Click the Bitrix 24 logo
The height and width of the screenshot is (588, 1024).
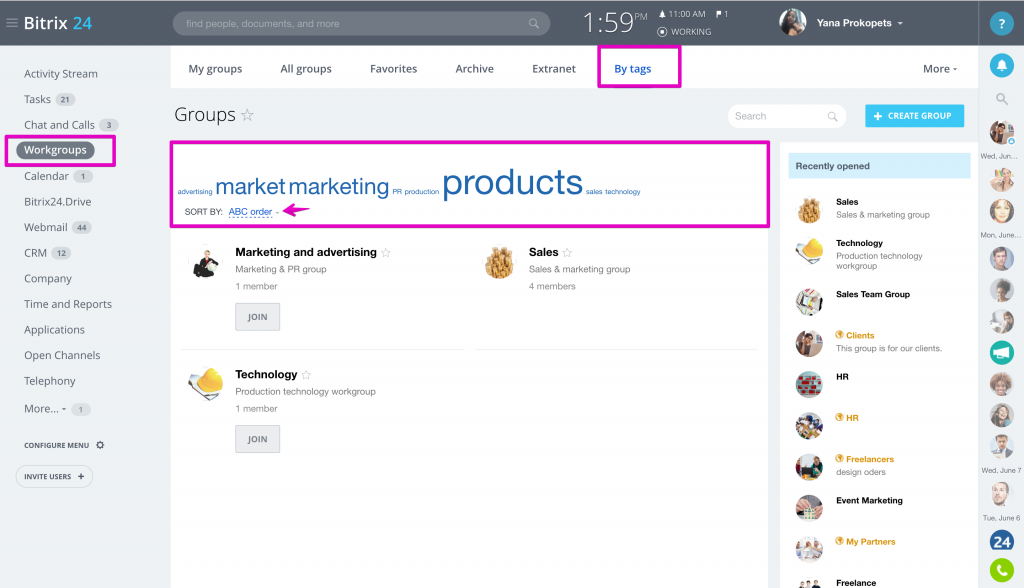[x=57, y=23]
